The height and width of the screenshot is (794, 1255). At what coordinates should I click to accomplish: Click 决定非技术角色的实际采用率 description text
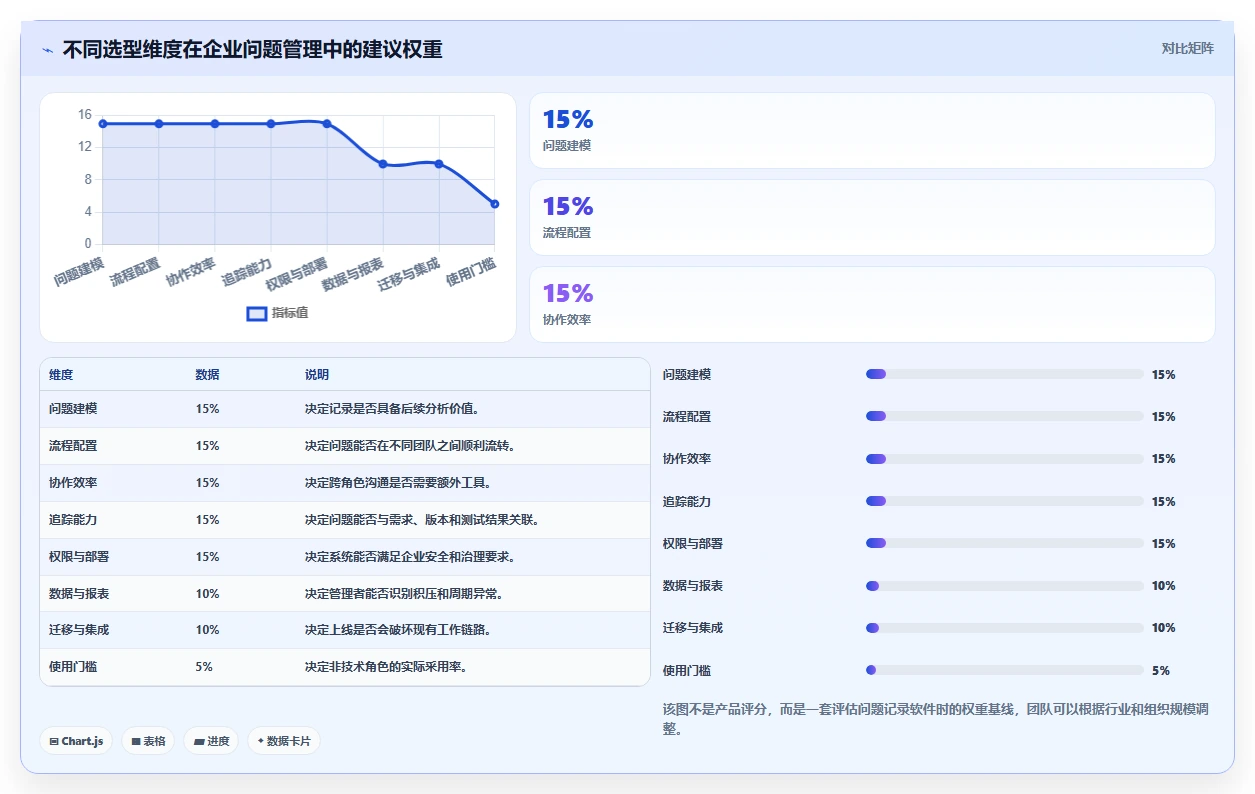[387, 667]
